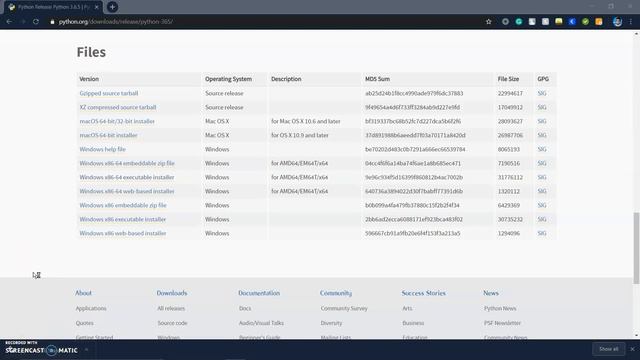Open PSF Newsletter link

click(x=502, y=323)
